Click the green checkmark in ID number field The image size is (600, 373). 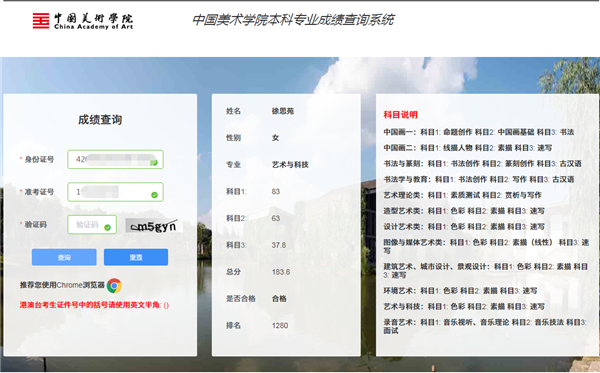point(154,163)
